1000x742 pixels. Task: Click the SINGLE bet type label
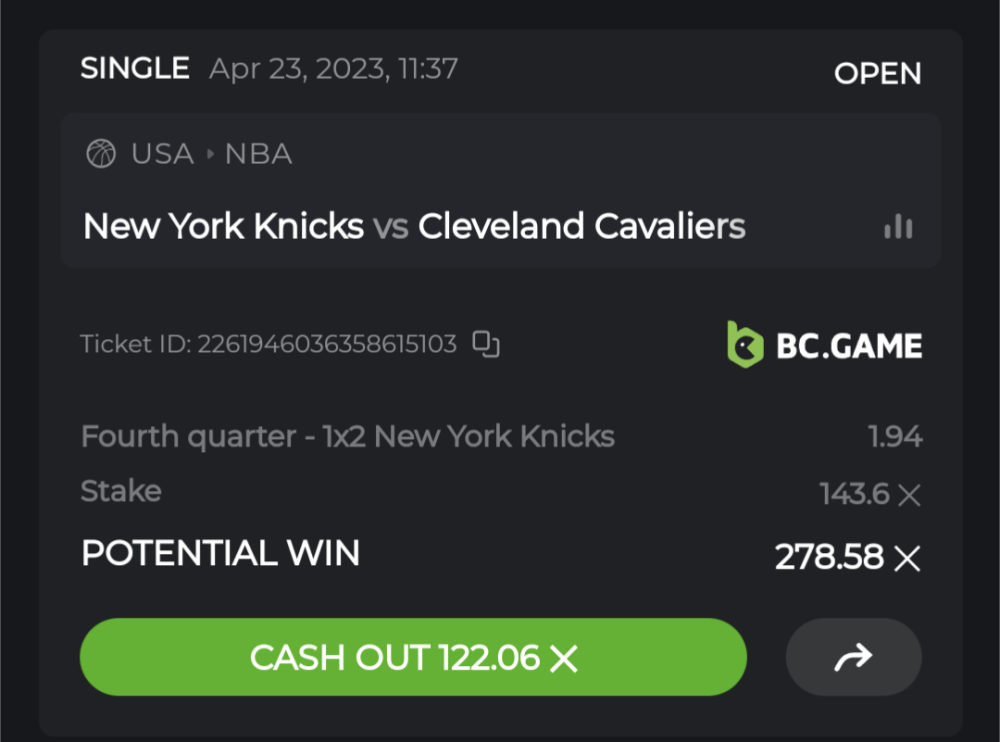click(x=135, y=68)
